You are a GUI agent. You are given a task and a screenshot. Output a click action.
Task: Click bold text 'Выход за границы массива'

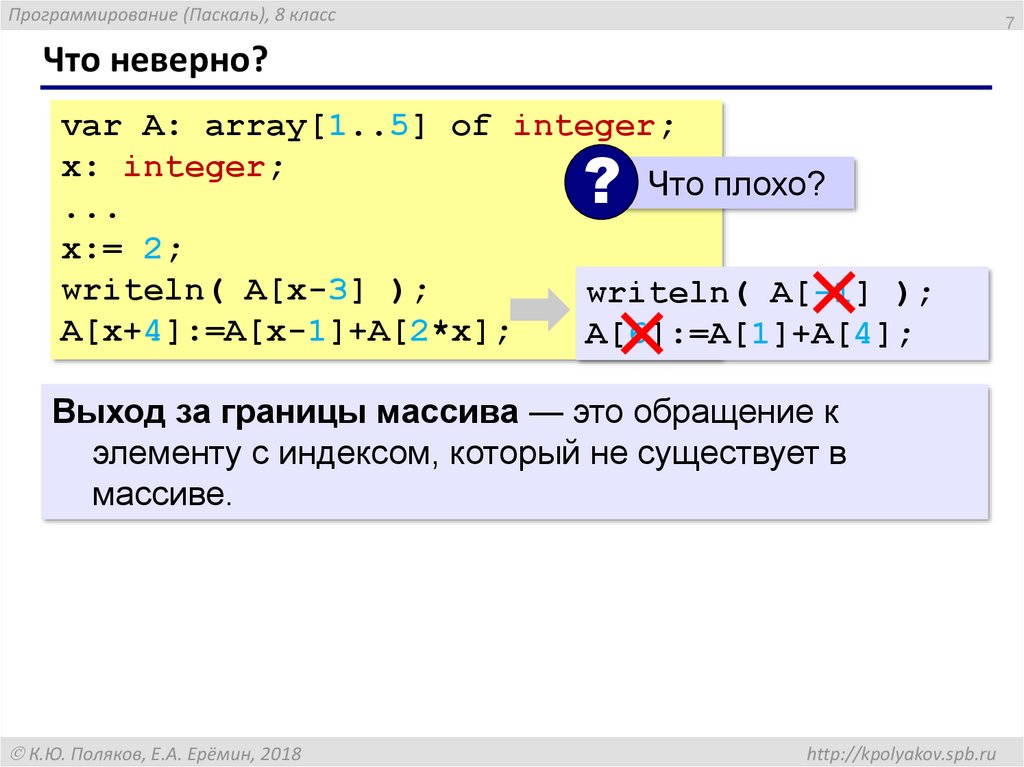pos(285,413)
